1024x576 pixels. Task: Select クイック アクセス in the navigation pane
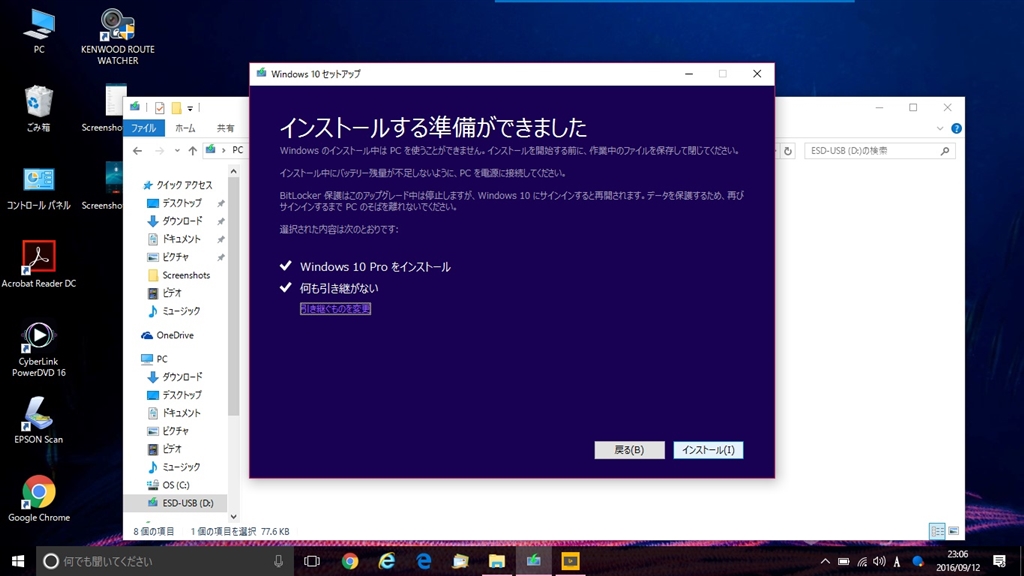(178, 185)
